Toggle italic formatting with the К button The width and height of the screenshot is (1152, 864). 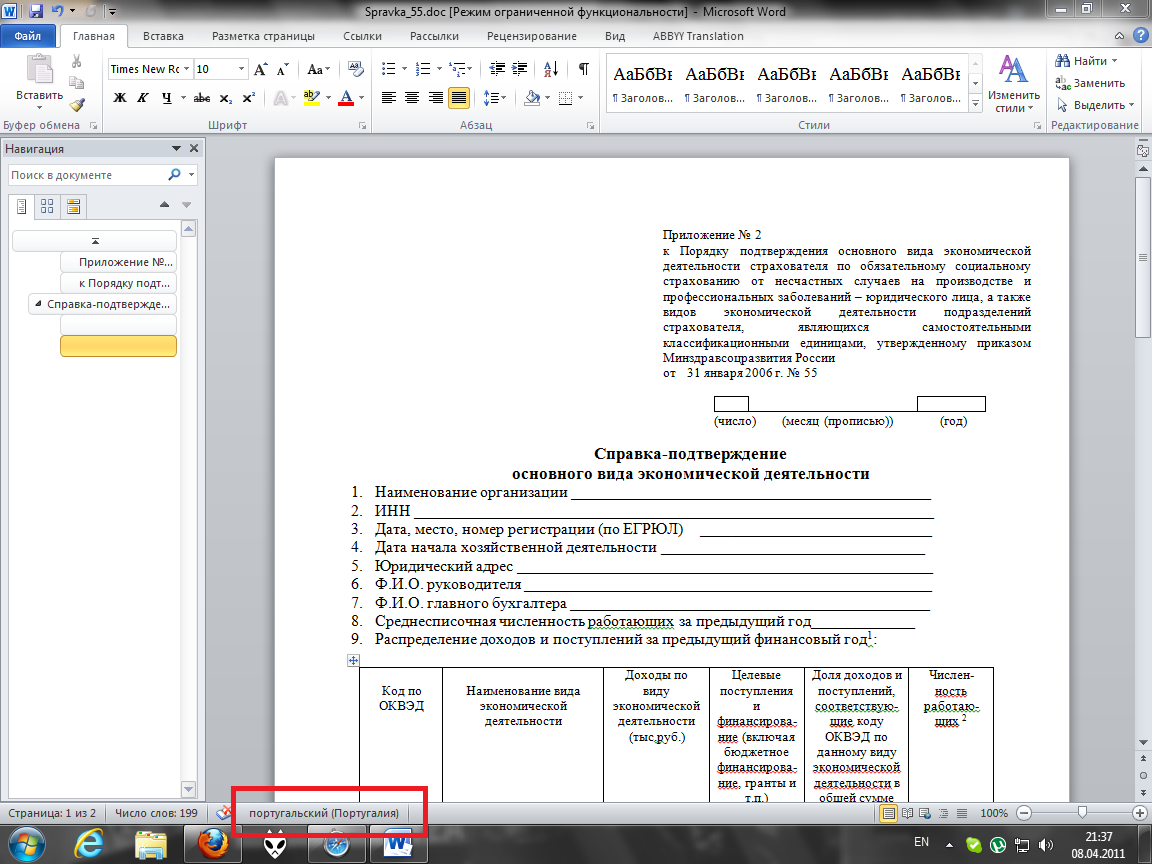tap(143, 98)
